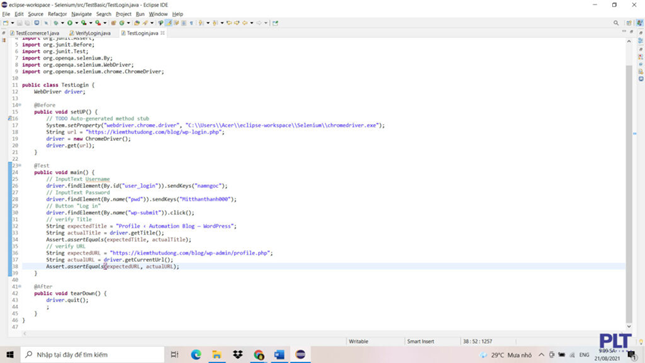Create a New Java Class
The width and height of the screenshot is (645, 363).
pyautogui.click(x=121, y=23)
